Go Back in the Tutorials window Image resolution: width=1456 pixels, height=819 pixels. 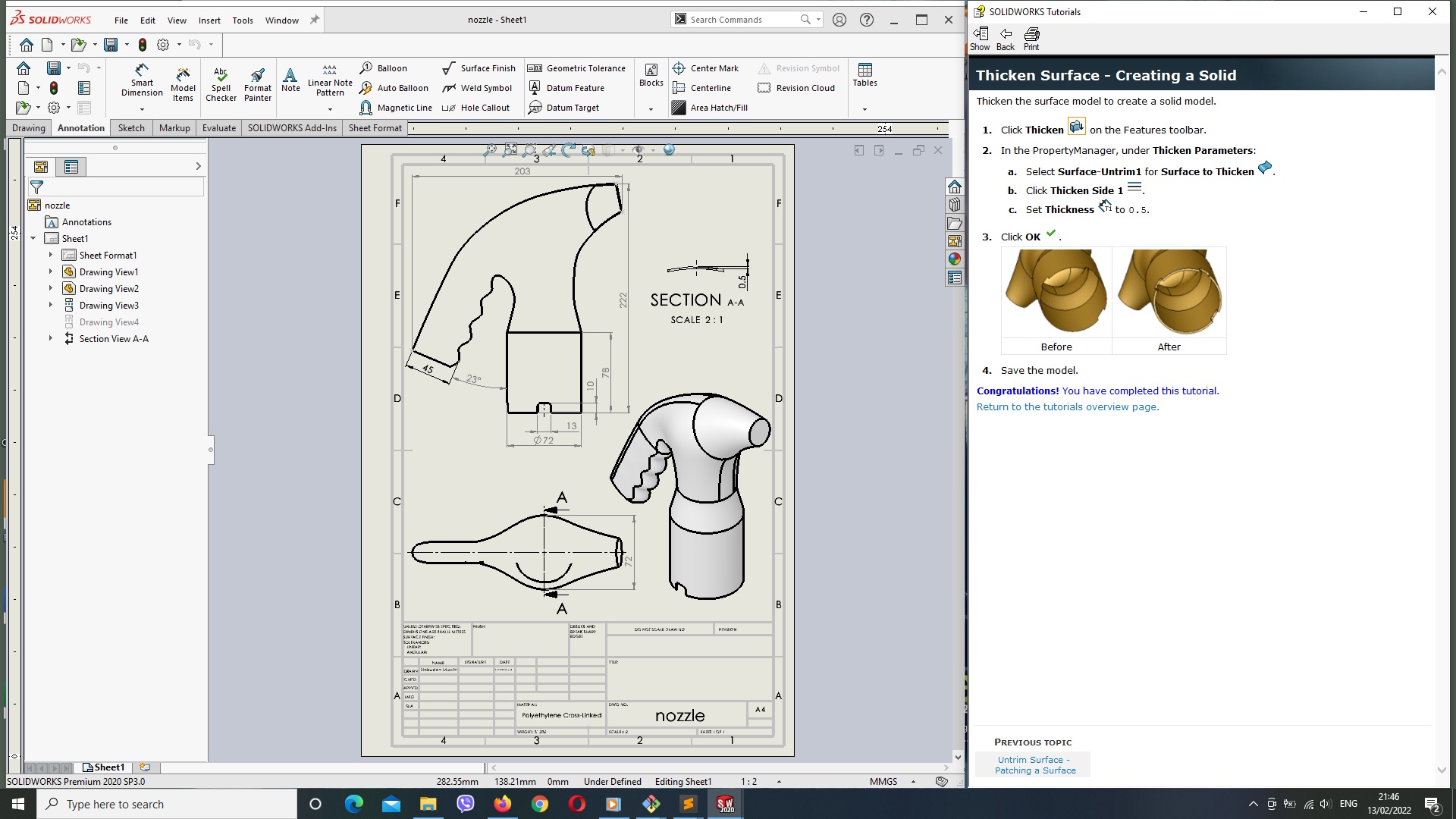(x=1006, y=39)
